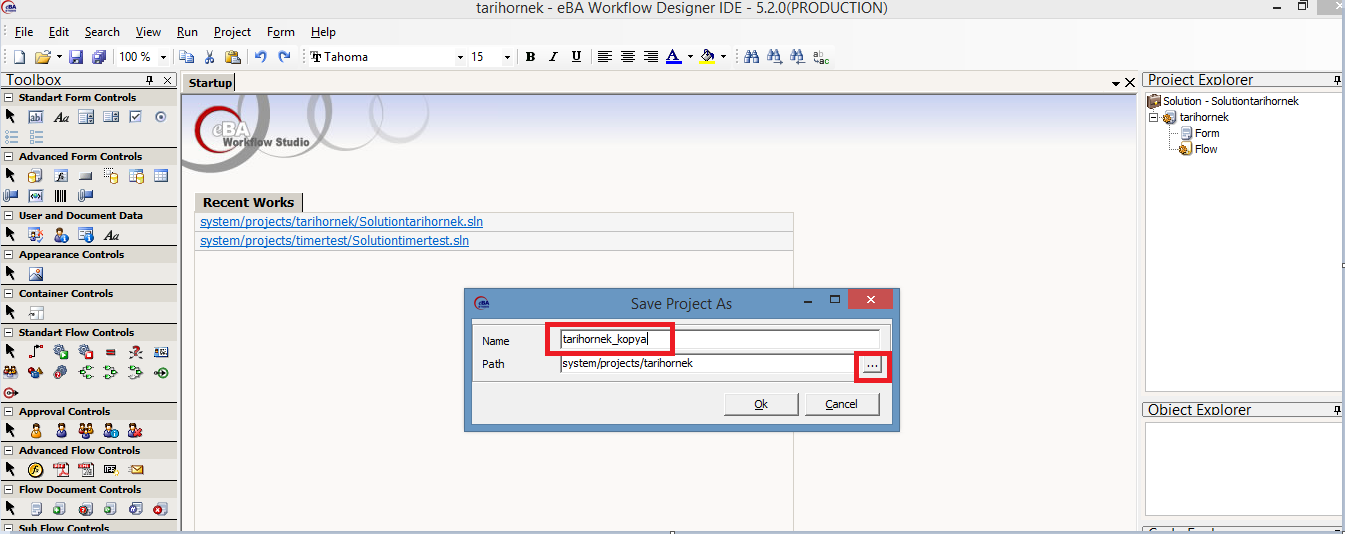Toggle bold formatting
The width and height of the screenshot is (1345, 534).
[x=531, y=57]
